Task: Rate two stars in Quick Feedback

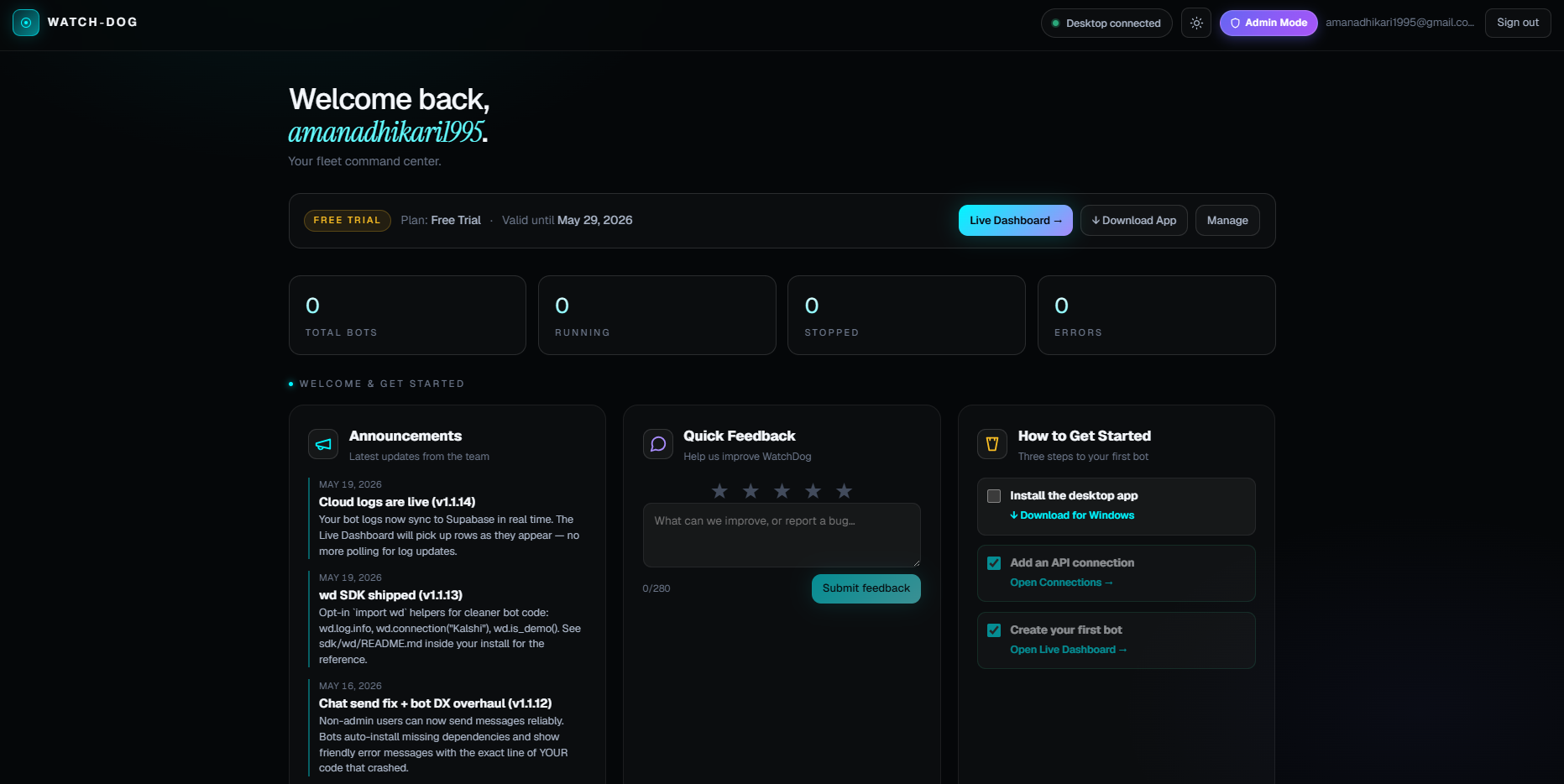Action: [751, 491]
